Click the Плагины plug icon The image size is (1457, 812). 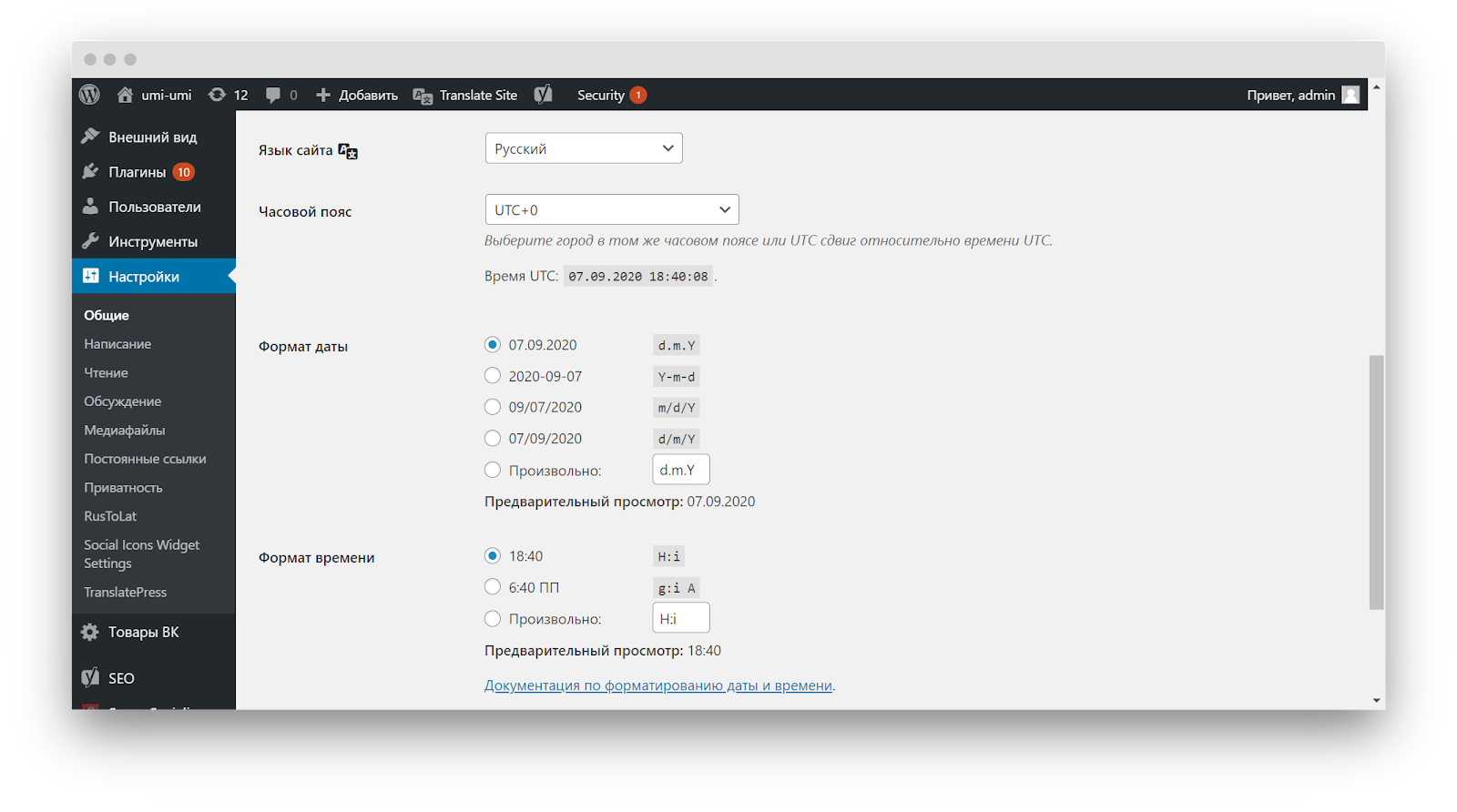point(90,171)
